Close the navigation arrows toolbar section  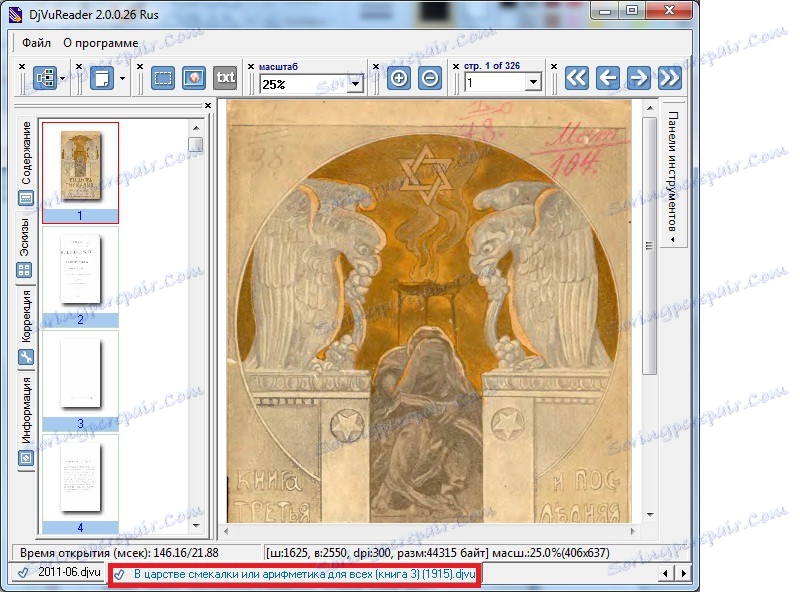point(554,67)
